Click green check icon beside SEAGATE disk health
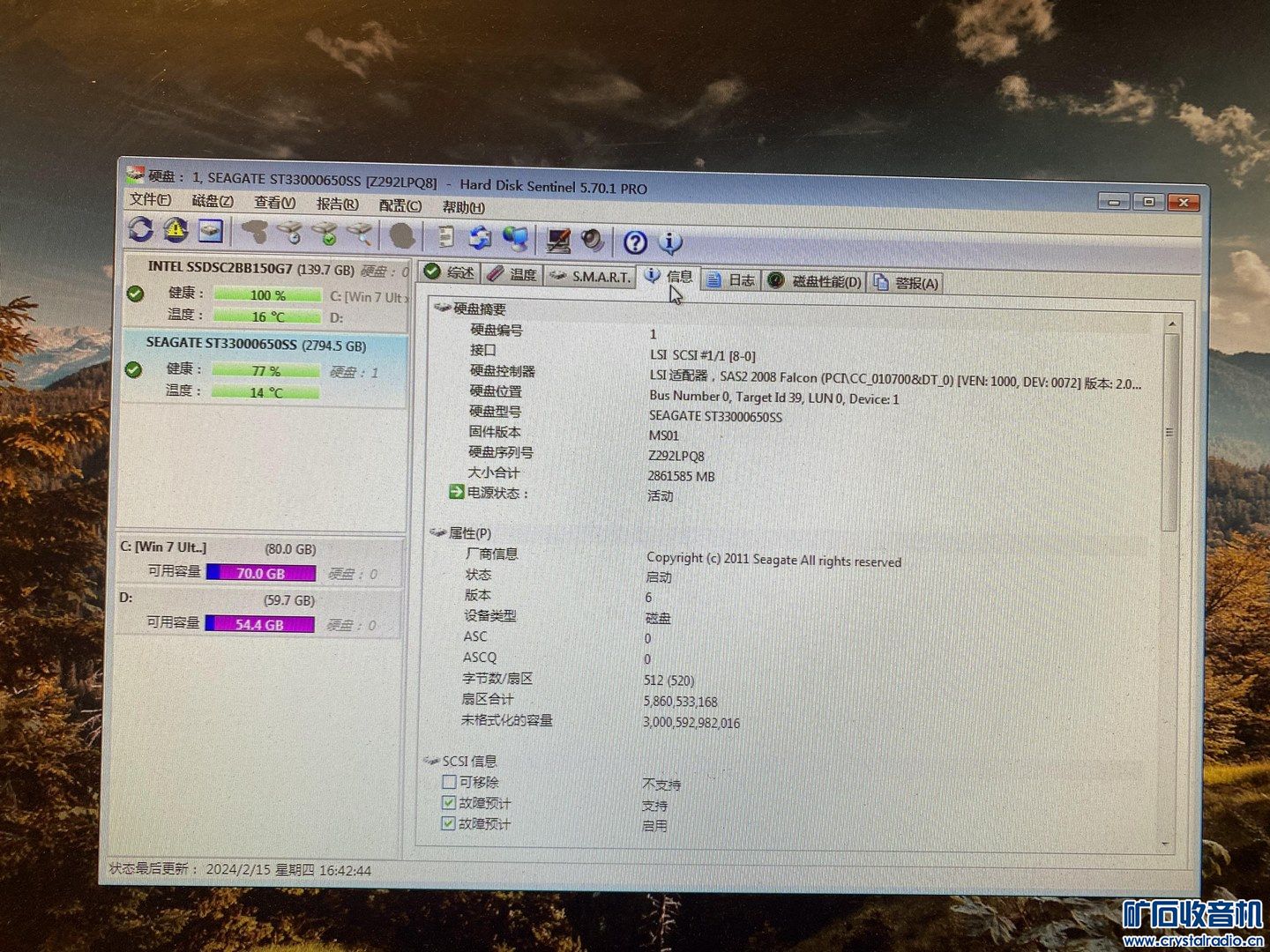 pyautogui.click(x=133, y=369)
